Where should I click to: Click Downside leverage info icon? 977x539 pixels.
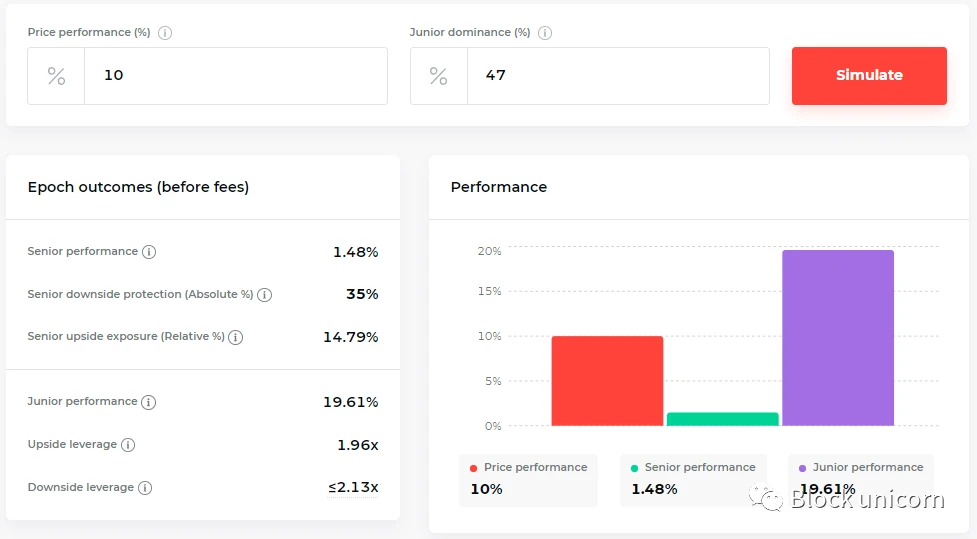pos(145,488)
